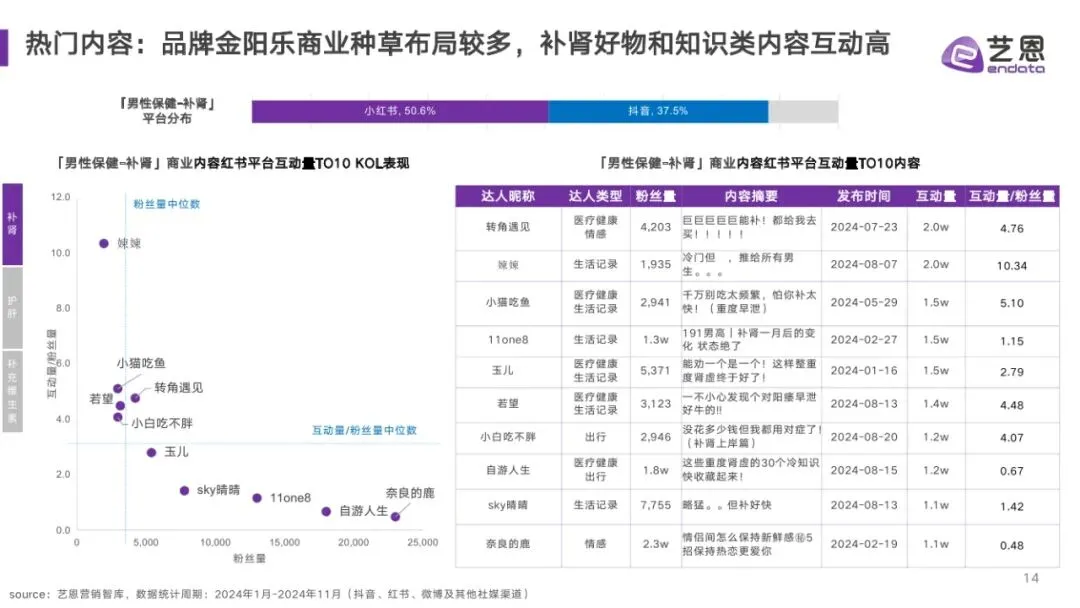Click the 4,203 follower count cell
This screenshot has height=608, width=1080.
[x=655, y=227]
